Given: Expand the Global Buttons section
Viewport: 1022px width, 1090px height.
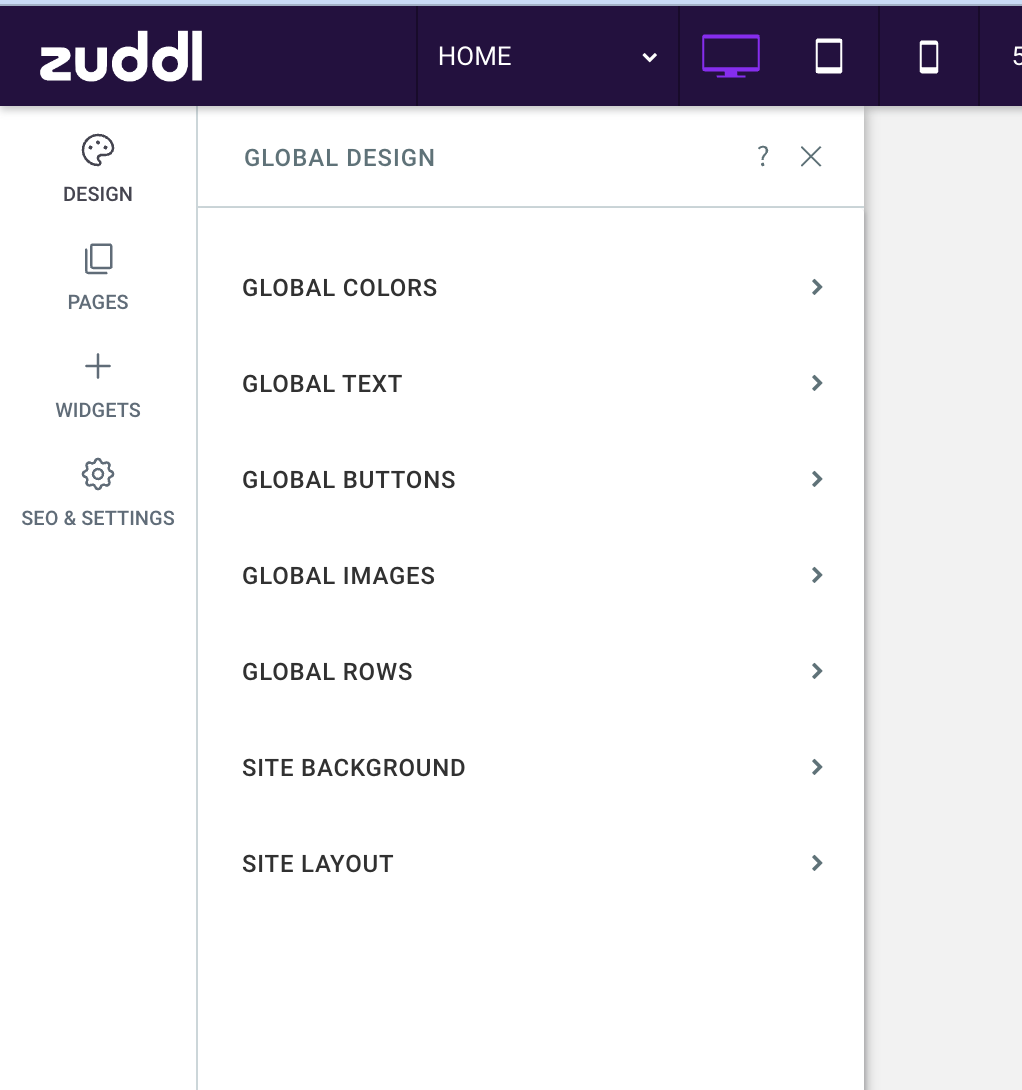Looking at the screenshot, I should pos(530,479).
